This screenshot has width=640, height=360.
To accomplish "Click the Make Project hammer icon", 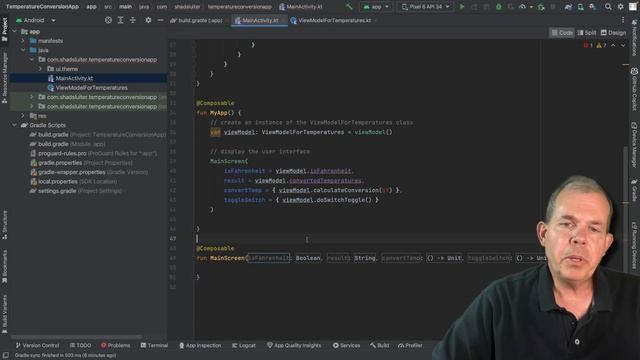I will [x=349, y=7].
